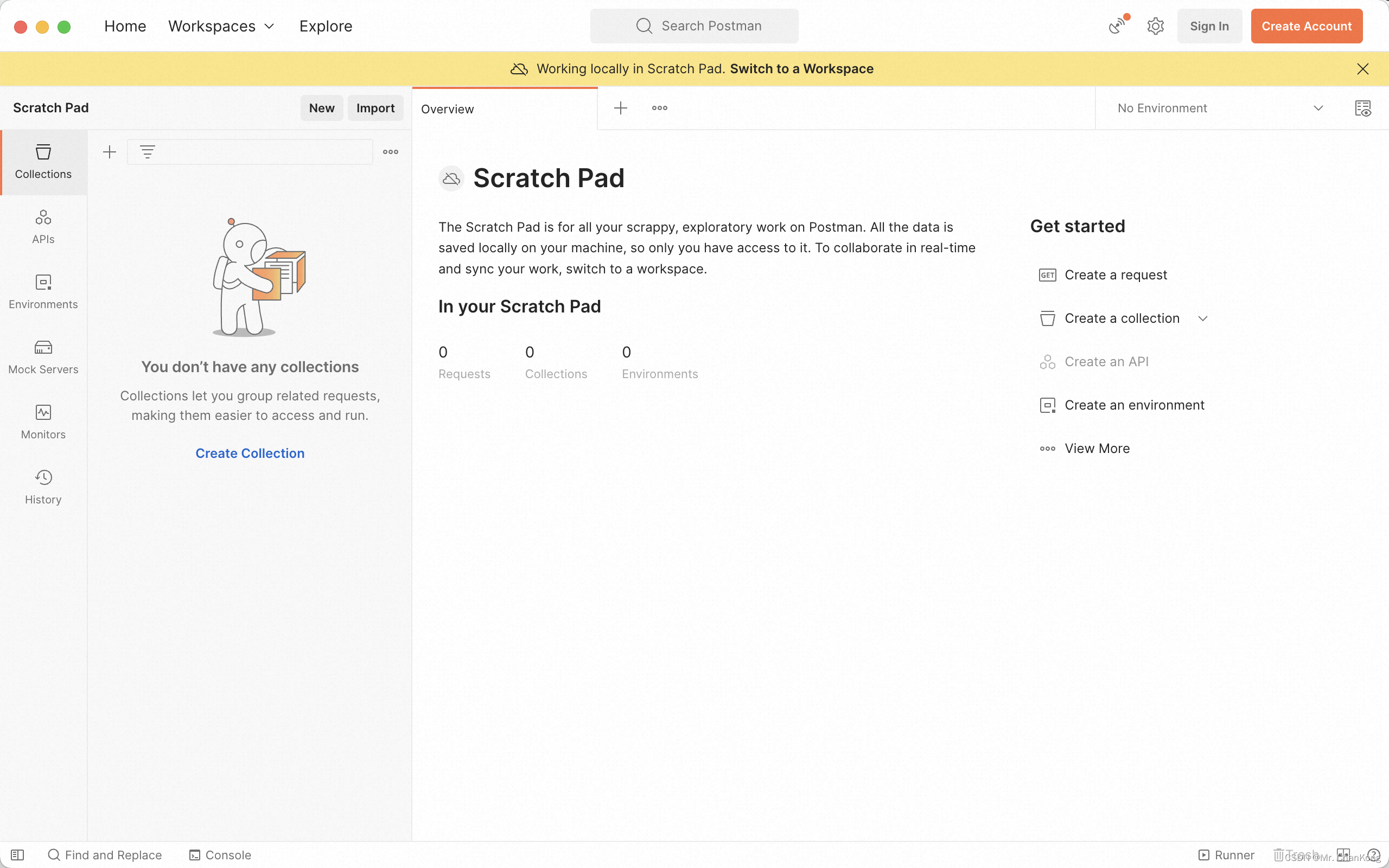
Task: Toggle the two-pane view icon
Action: click(1343, 855)
